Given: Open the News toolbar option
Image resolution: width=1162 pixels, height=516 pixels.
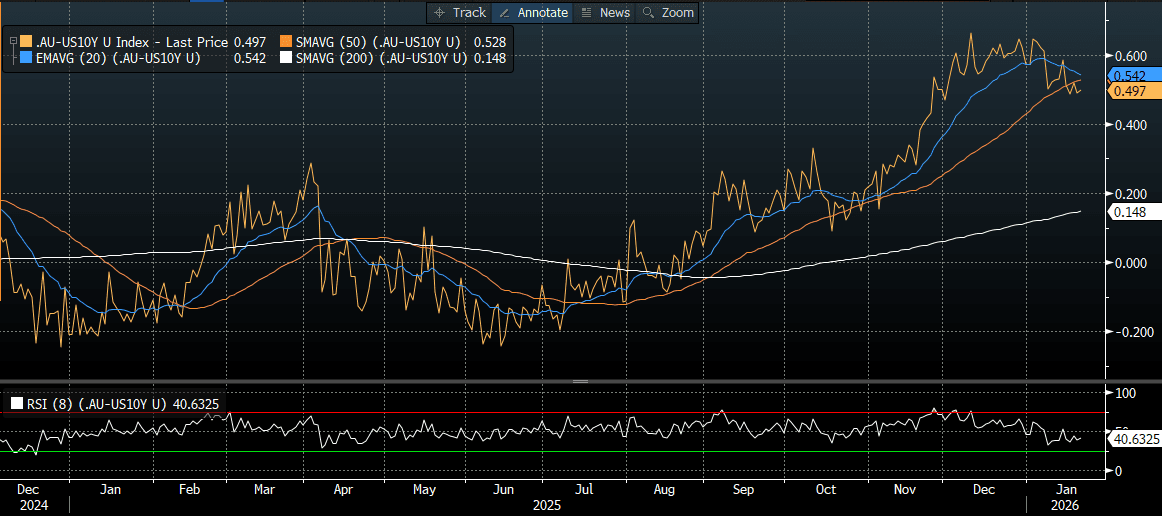Looking at the screenshot, I should [614, 13].
